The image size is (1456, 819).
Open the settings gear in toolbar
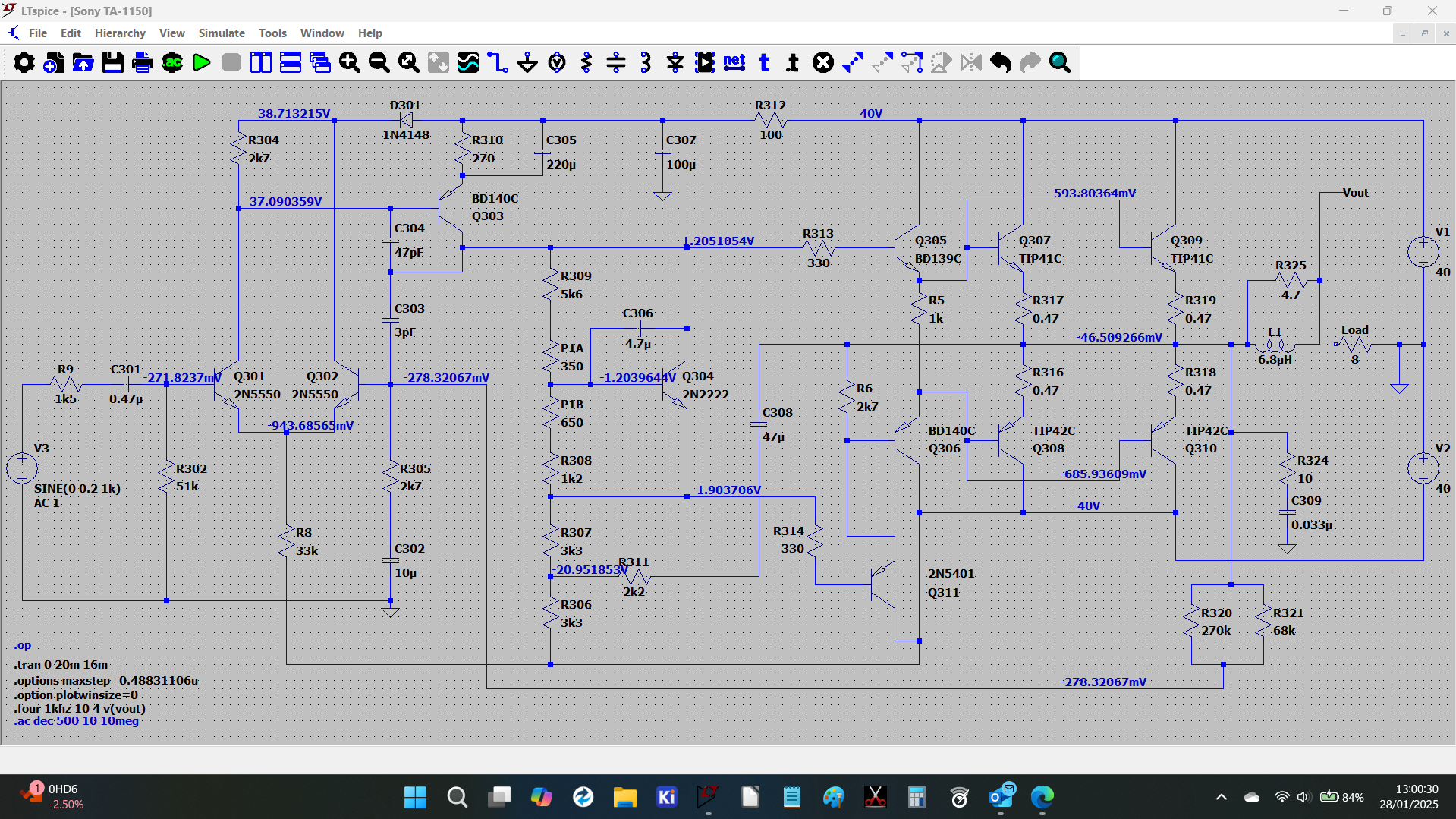point(24,62)
